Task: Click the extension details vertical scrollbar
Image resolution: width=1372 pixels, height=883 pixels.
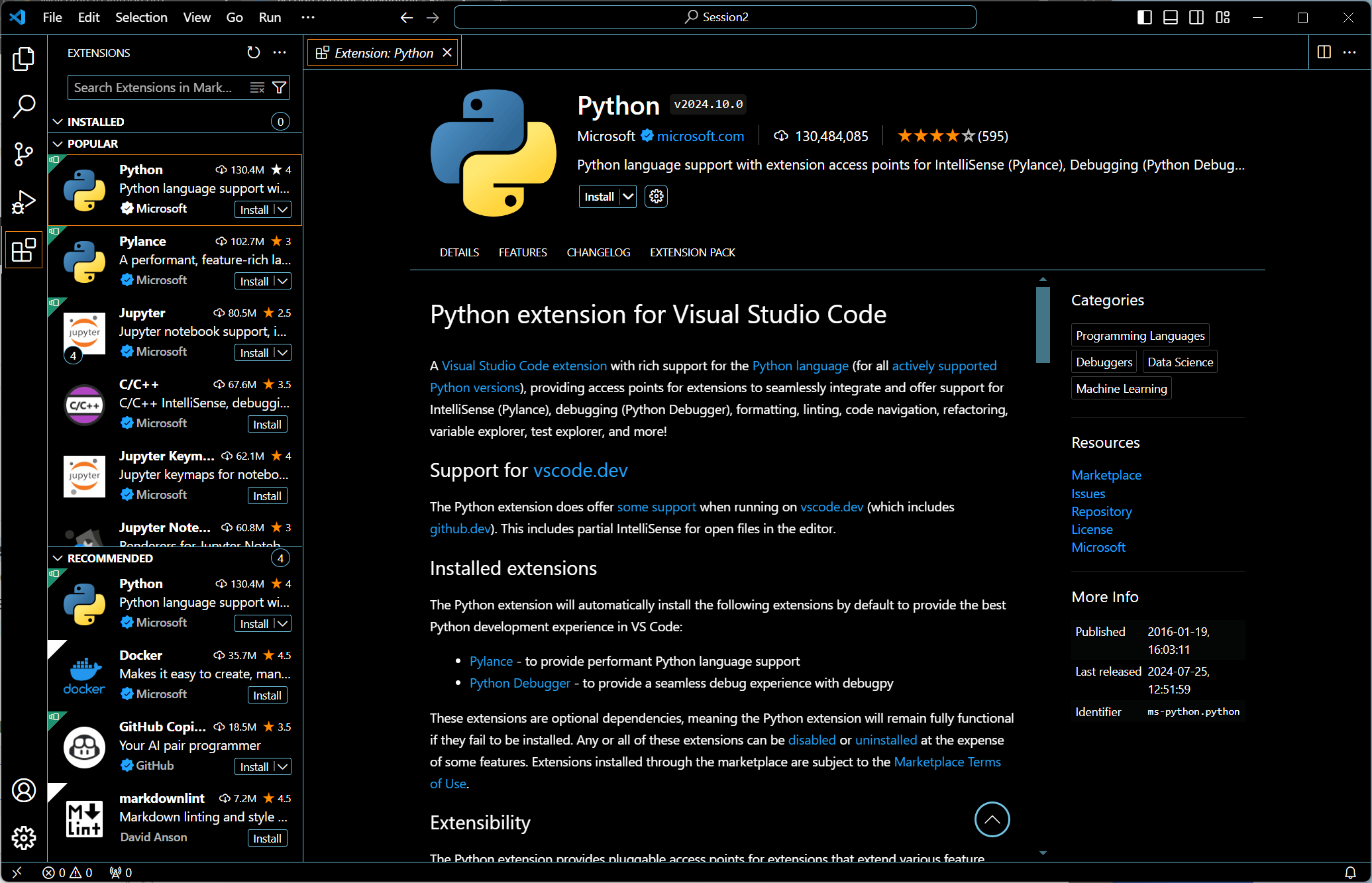Action: pyautogui.click(x=1043, y=325)
